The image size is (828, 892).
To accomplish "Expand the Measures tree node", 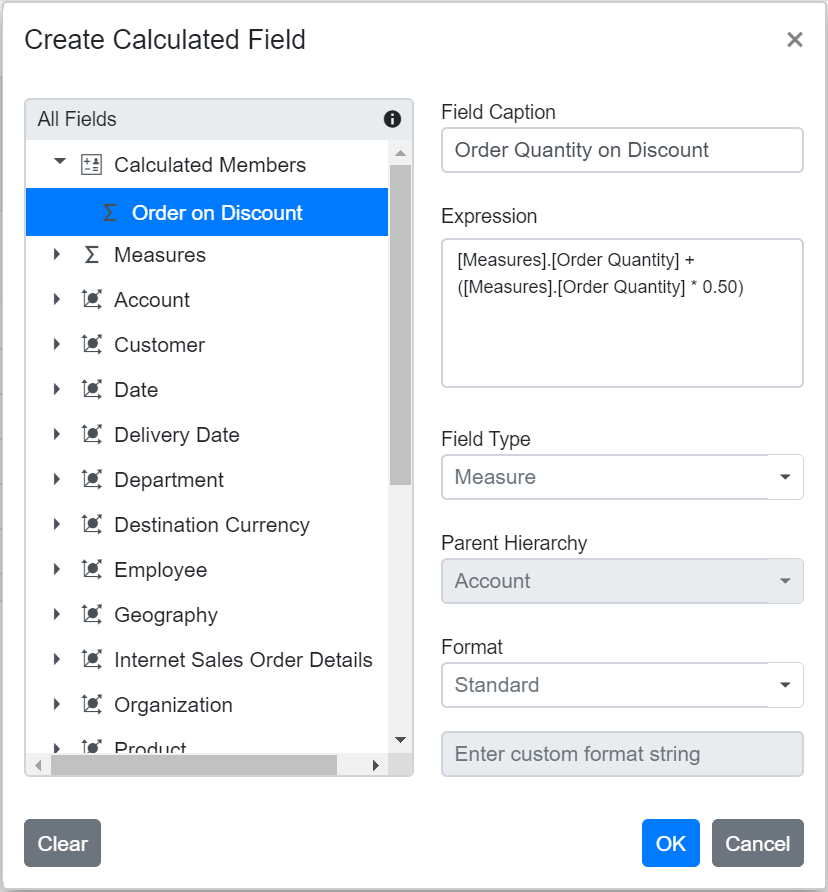I will (58, 254).
